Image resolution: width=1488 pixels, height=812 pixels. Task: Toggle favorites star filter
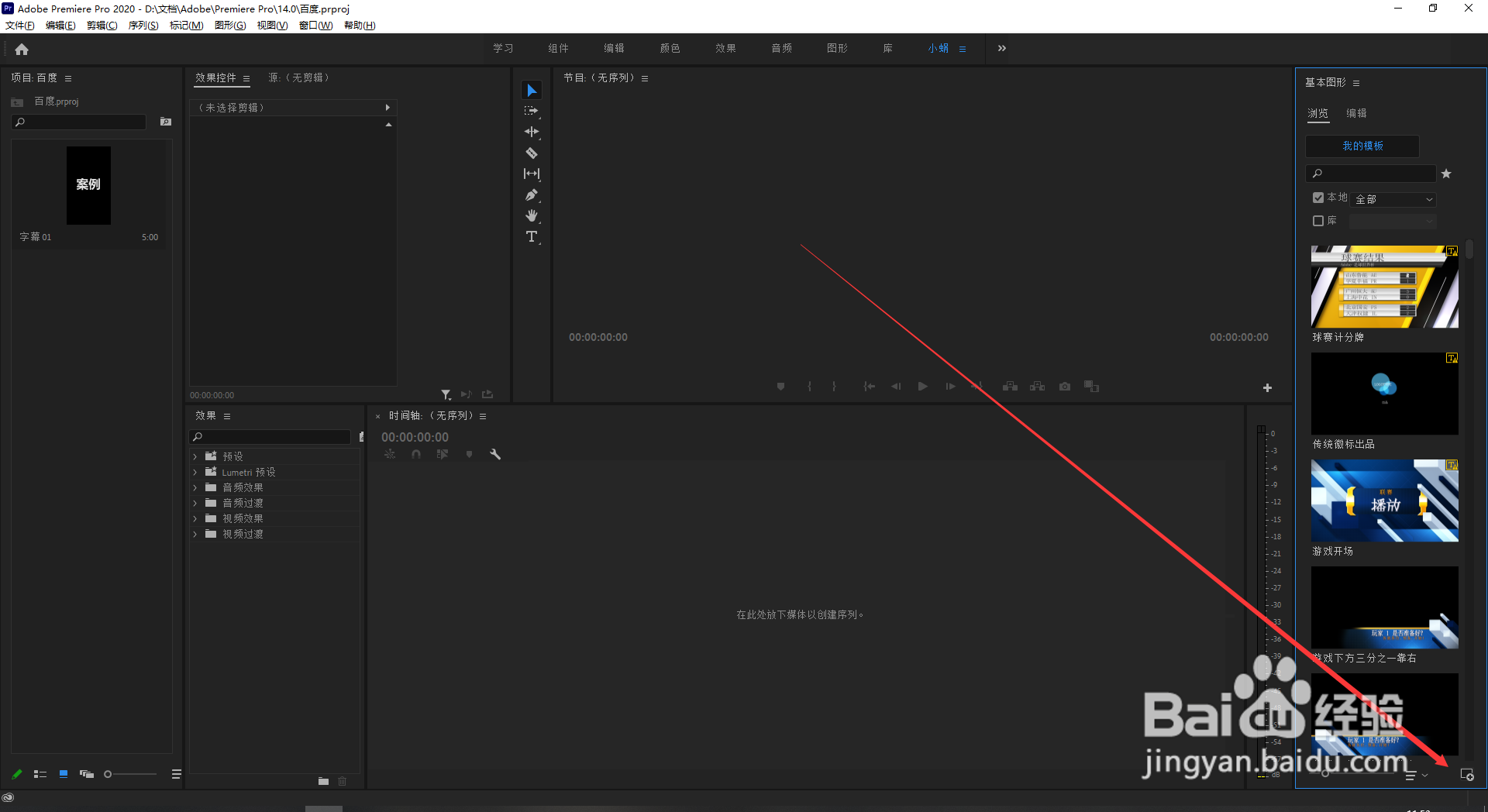point(1446,174)
